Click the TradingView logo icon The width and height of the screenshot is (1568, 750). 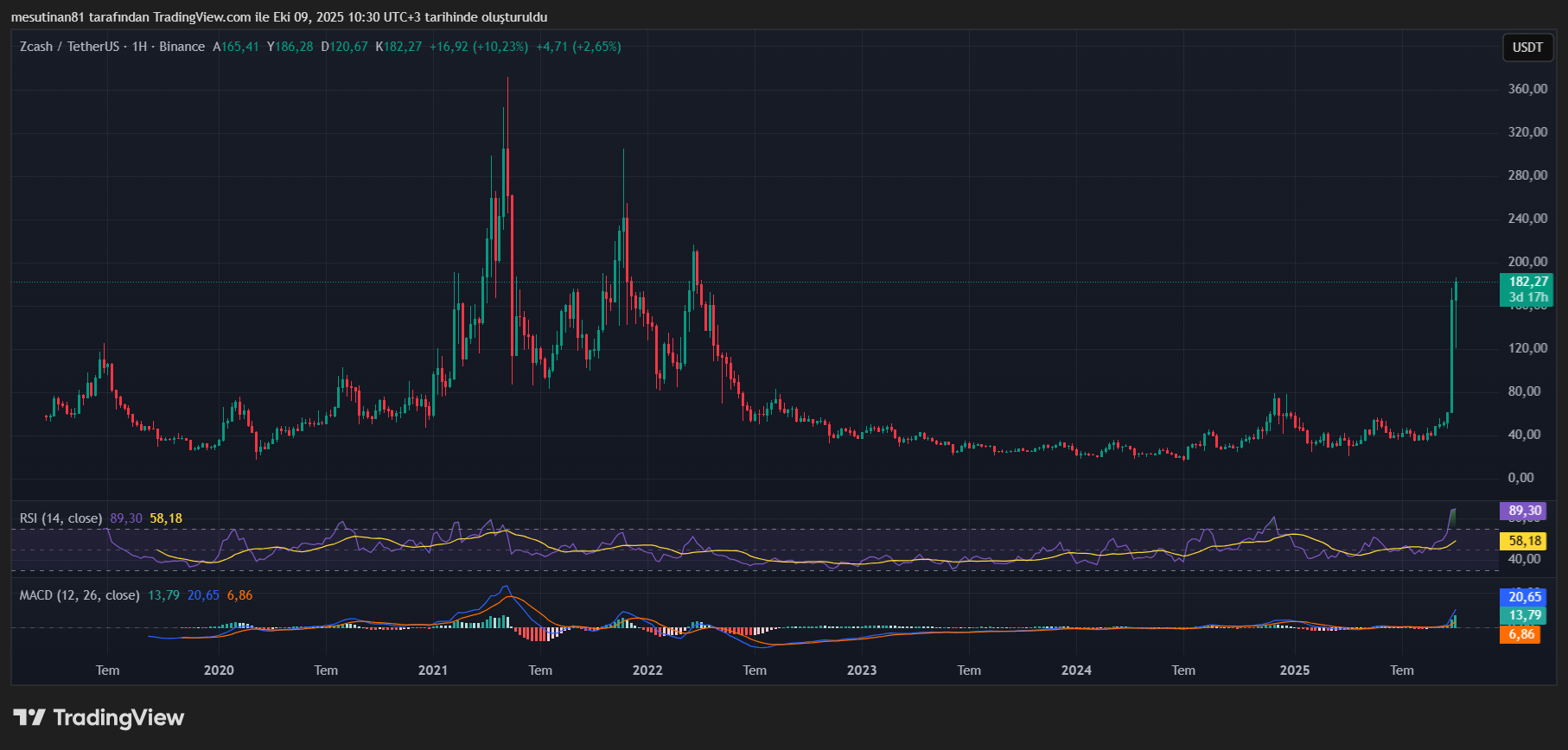(29, 717)
